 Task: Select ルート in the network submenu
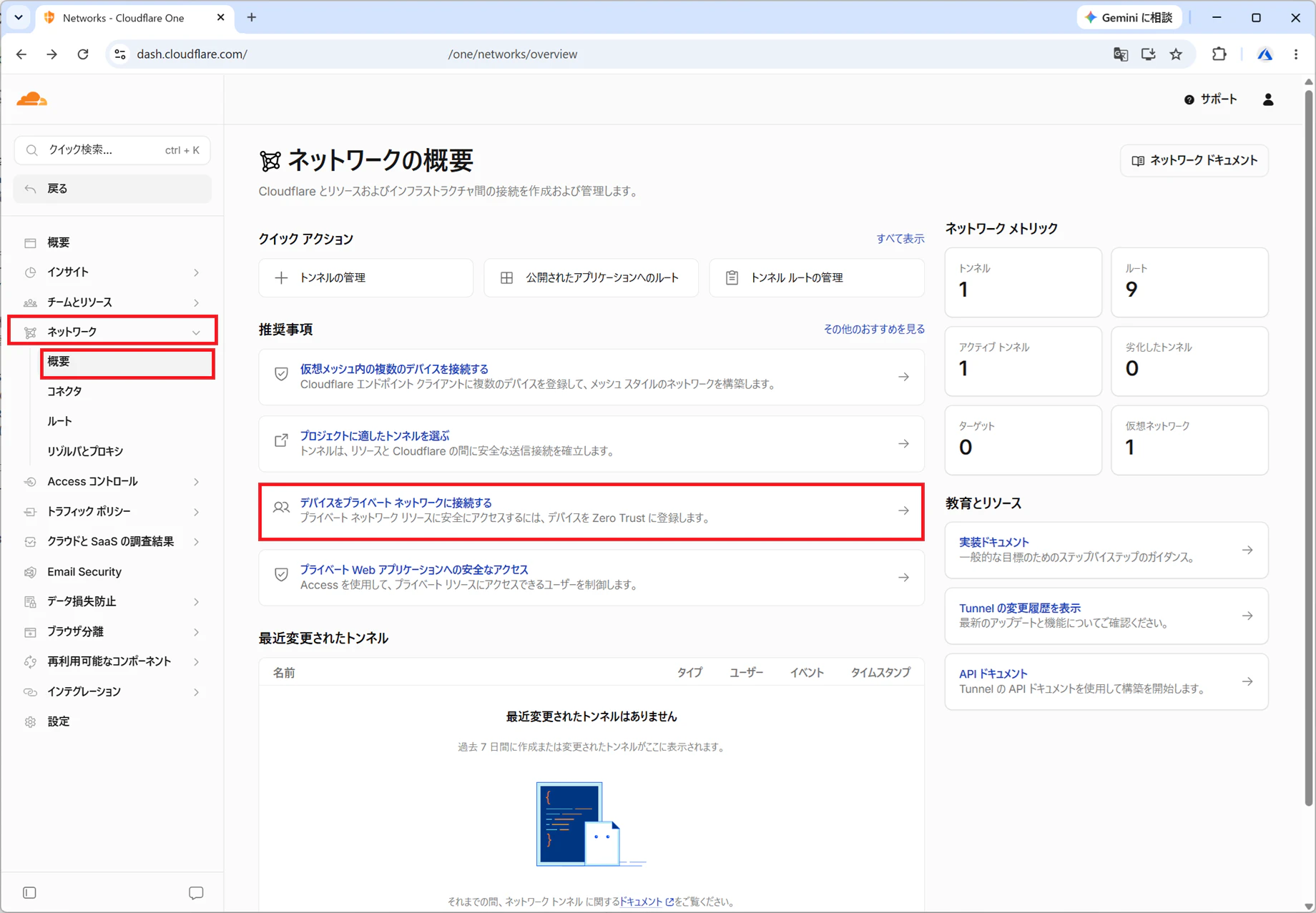[59, 421]
